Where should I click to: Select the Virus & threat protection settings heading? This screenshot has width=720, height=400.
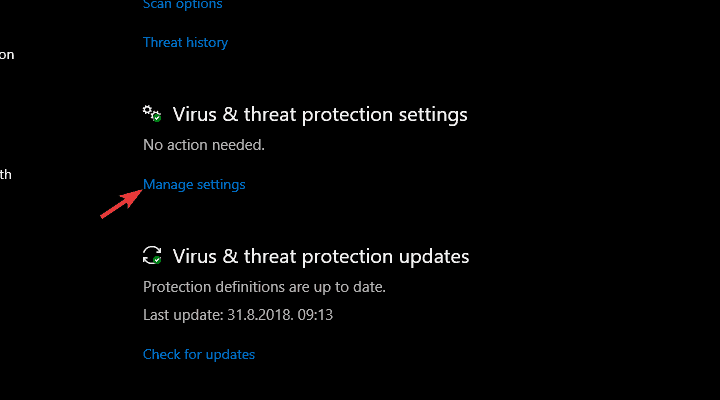pyautogui.click(x=320, y=115)
